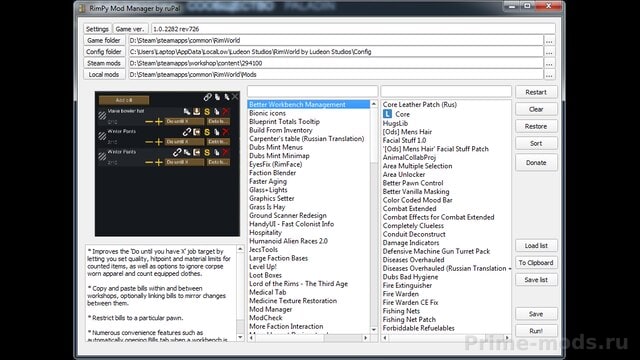Click the Clear button
640x360 pixels.
pos(536,109)
